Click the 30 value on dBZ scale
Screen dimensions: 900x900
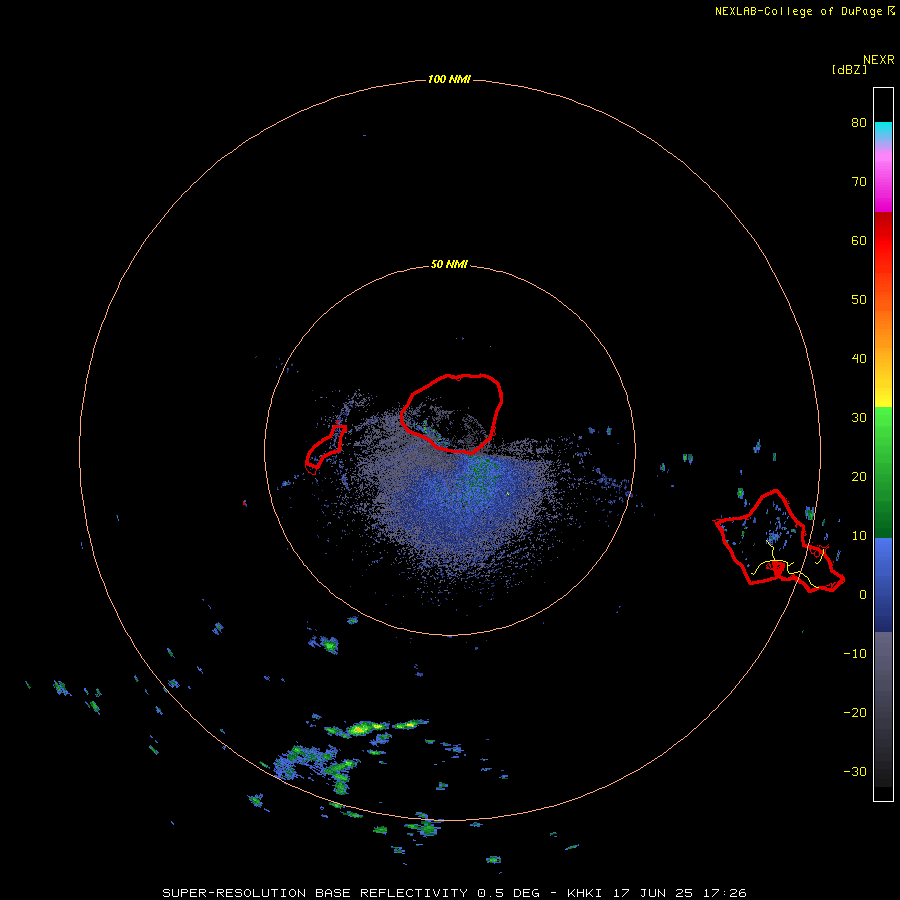859,417
